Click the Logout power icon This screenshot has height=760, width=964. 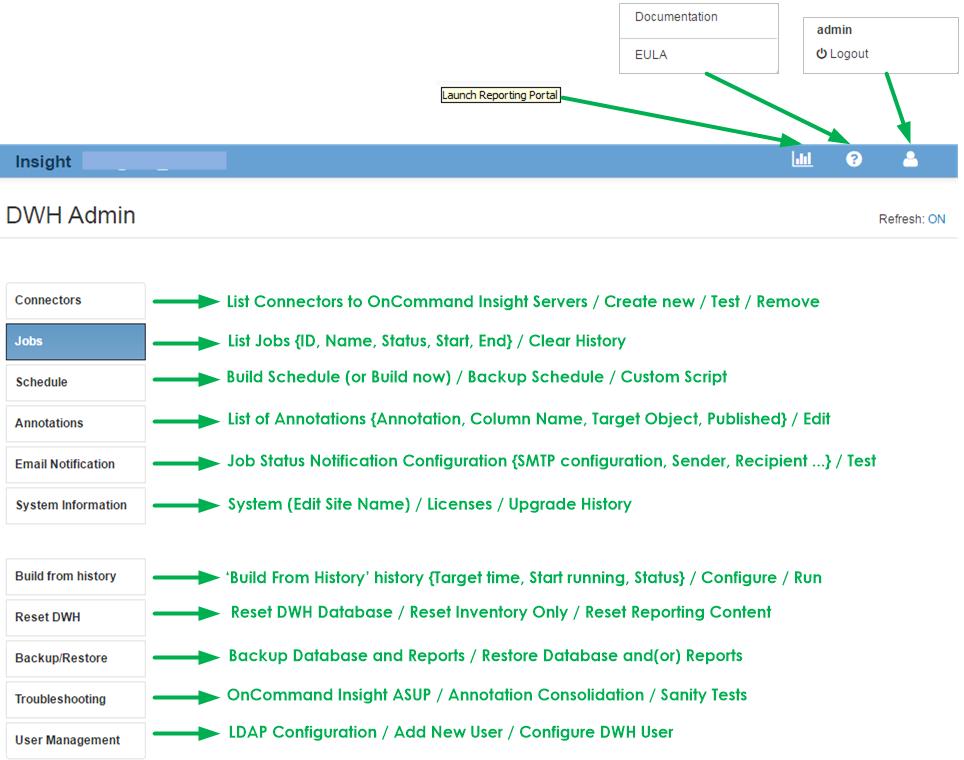(x=820, y=54)
